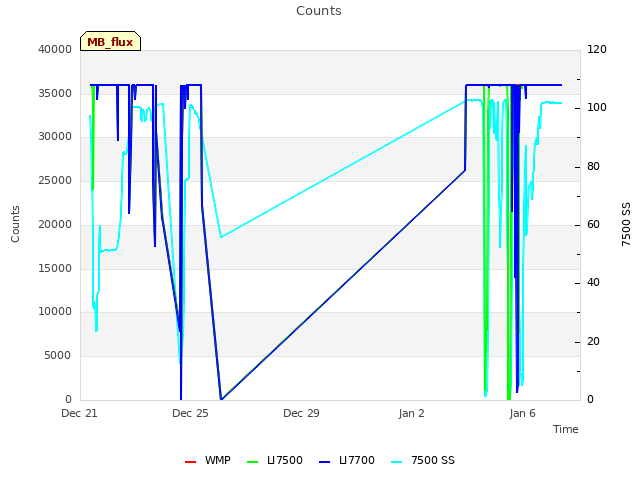
Task: Click the 15000 left axis tick label
Action: pyautogui.click(x=55, y=269)
